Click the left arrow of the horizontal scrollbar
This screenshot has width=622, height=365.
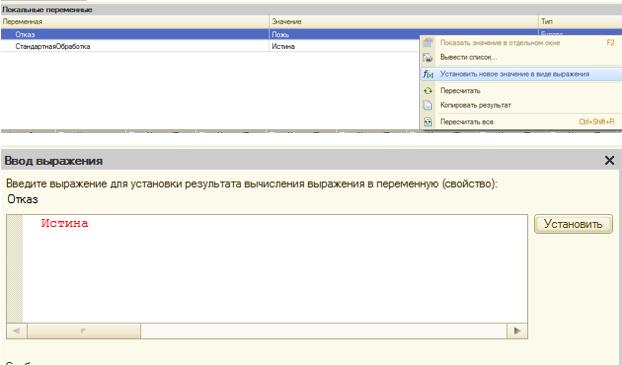click(17, 331)
